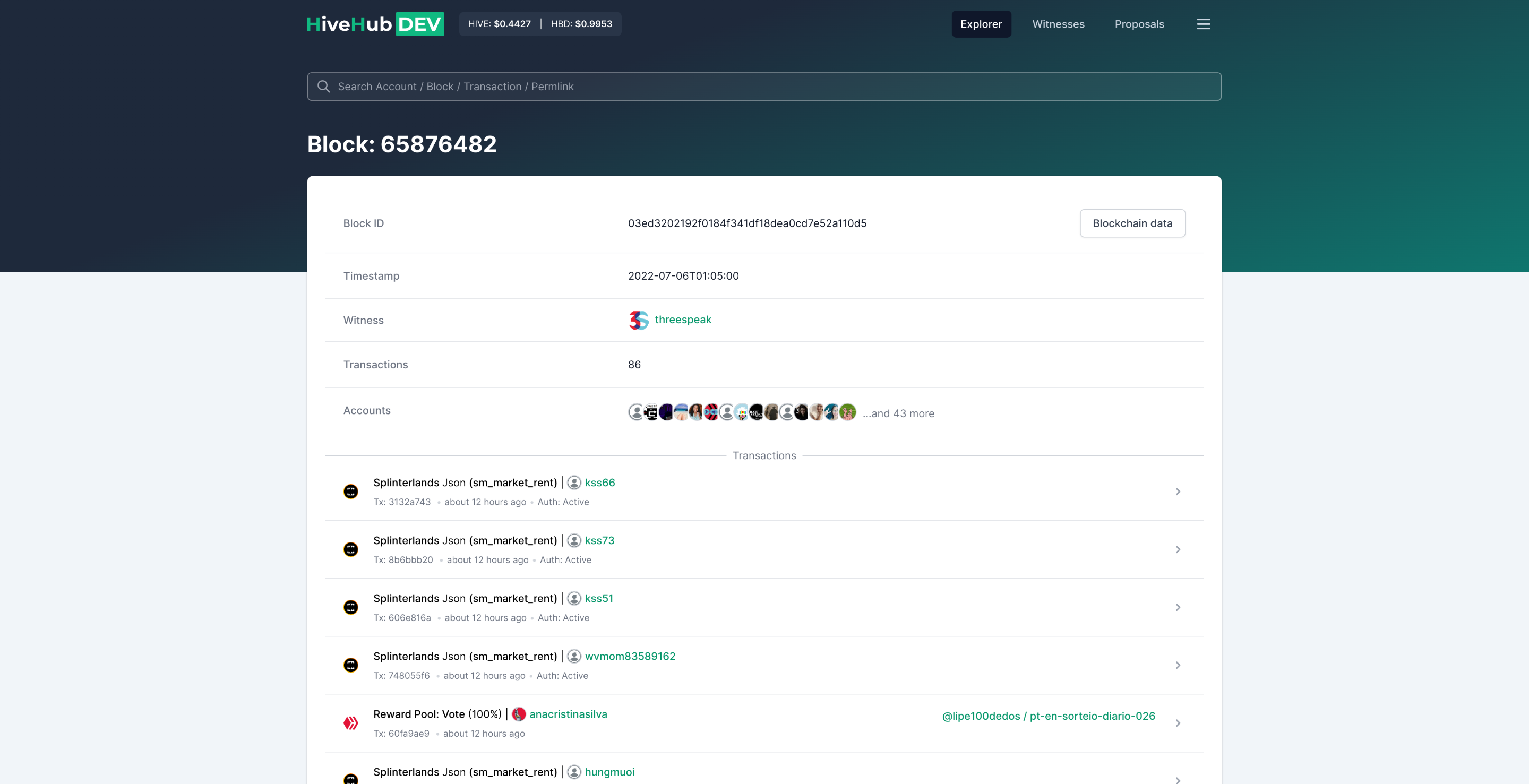Click the timestamp 2022-07-06T01:05:00
Viewport: 1529px width, 784px height.
tap(683, 276)
